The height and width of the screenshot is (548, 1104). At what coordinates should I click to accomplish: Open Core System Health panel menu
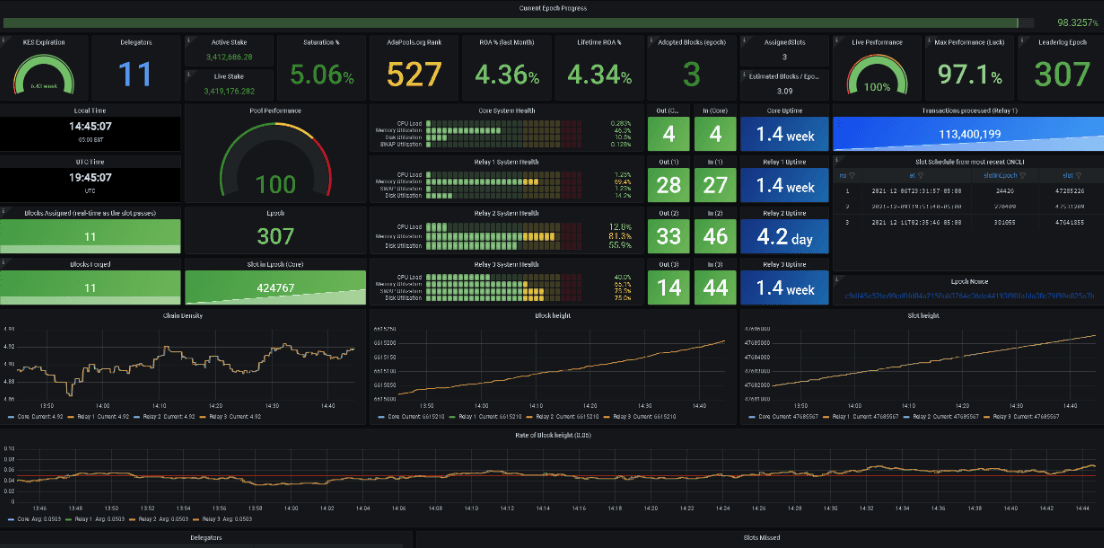(506, 111)
